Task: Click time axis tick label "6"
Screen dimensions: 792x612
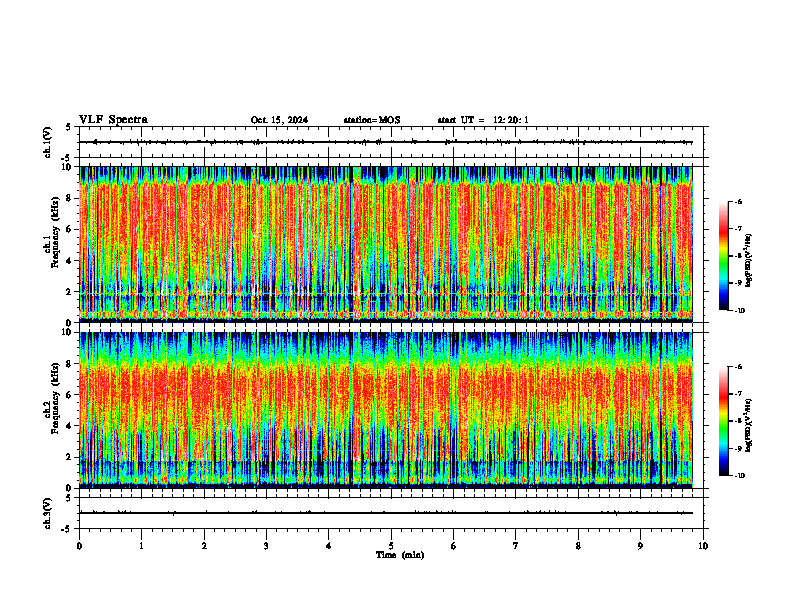Action: tap(454, 546)
